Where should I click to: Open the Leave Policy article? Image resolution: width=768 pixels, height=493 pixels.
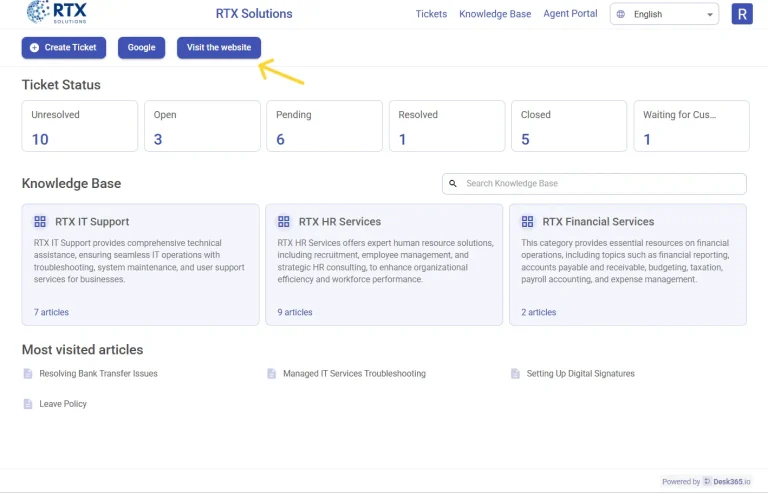click(63, 404)
